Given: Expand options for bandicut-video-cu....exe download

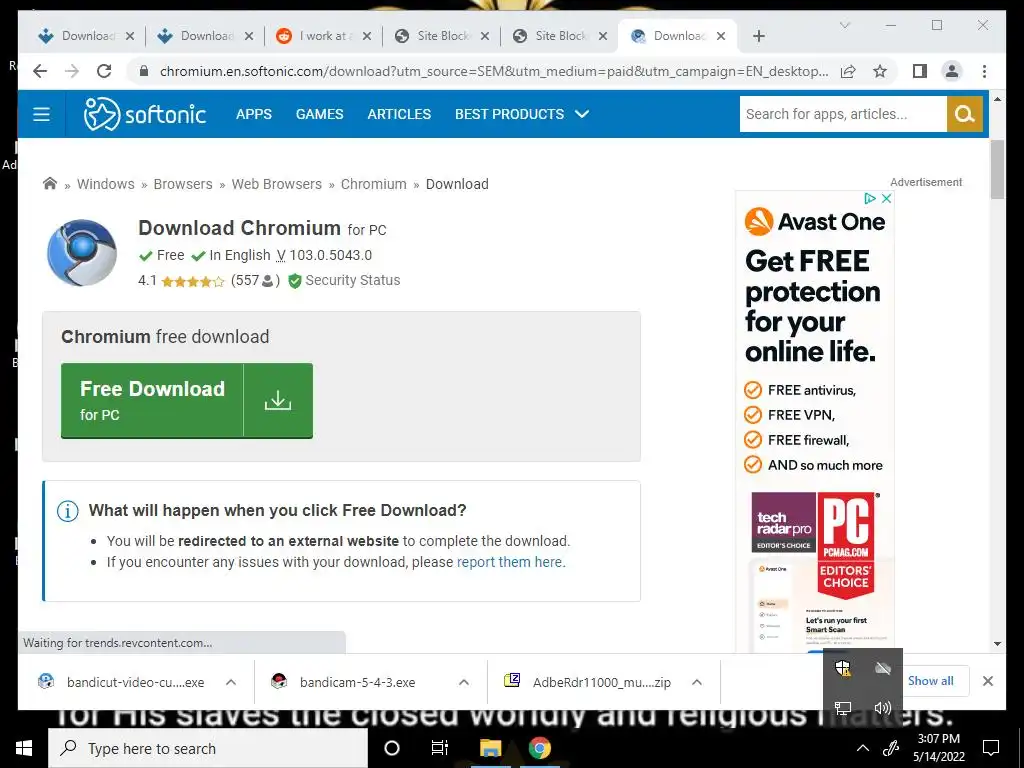Looking at the screenshot, I should (x=231, y=682).
